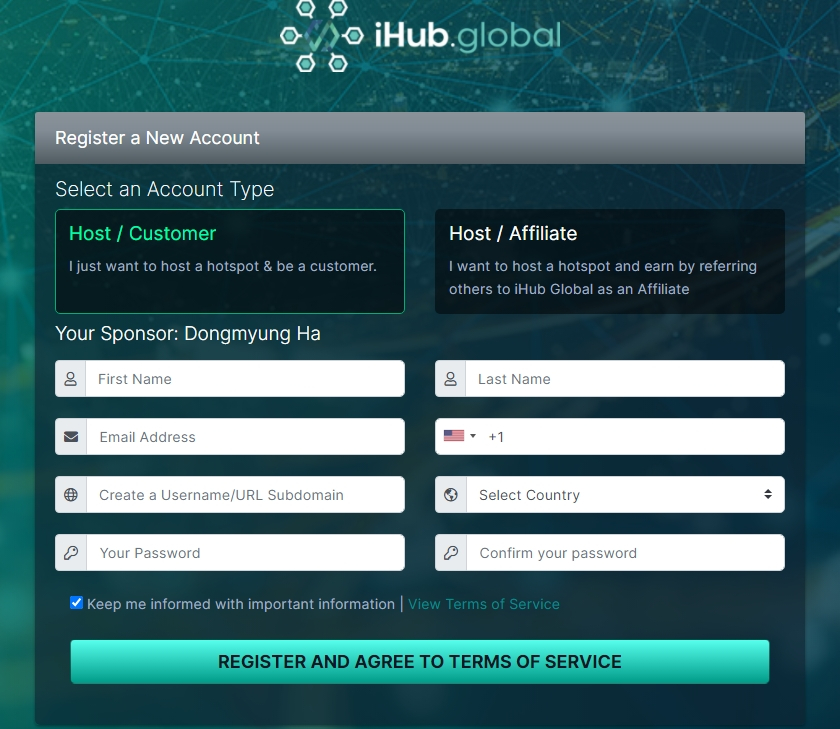Click the person icon beside First Name

tap(71, 379)
